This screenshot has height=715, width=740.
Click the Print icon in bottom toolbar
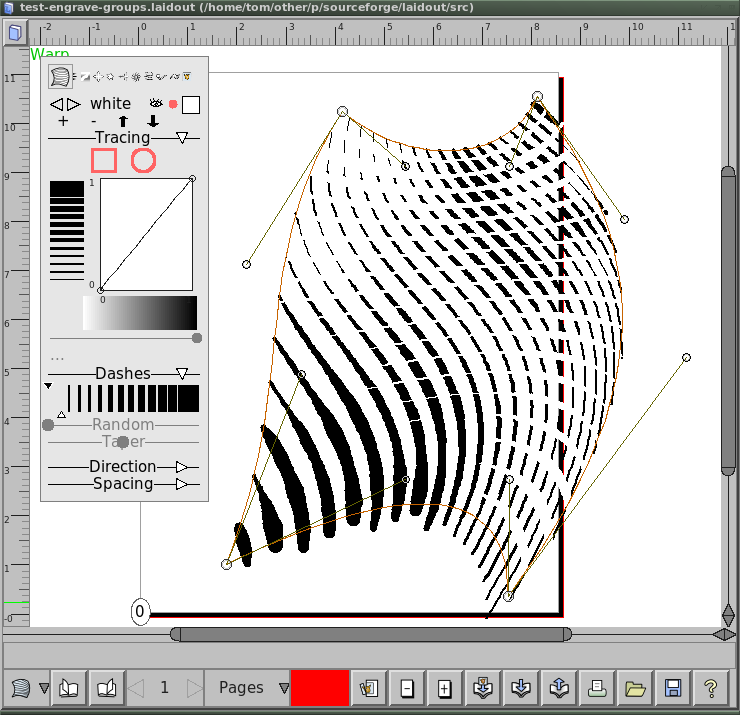(x=596, y=688)
